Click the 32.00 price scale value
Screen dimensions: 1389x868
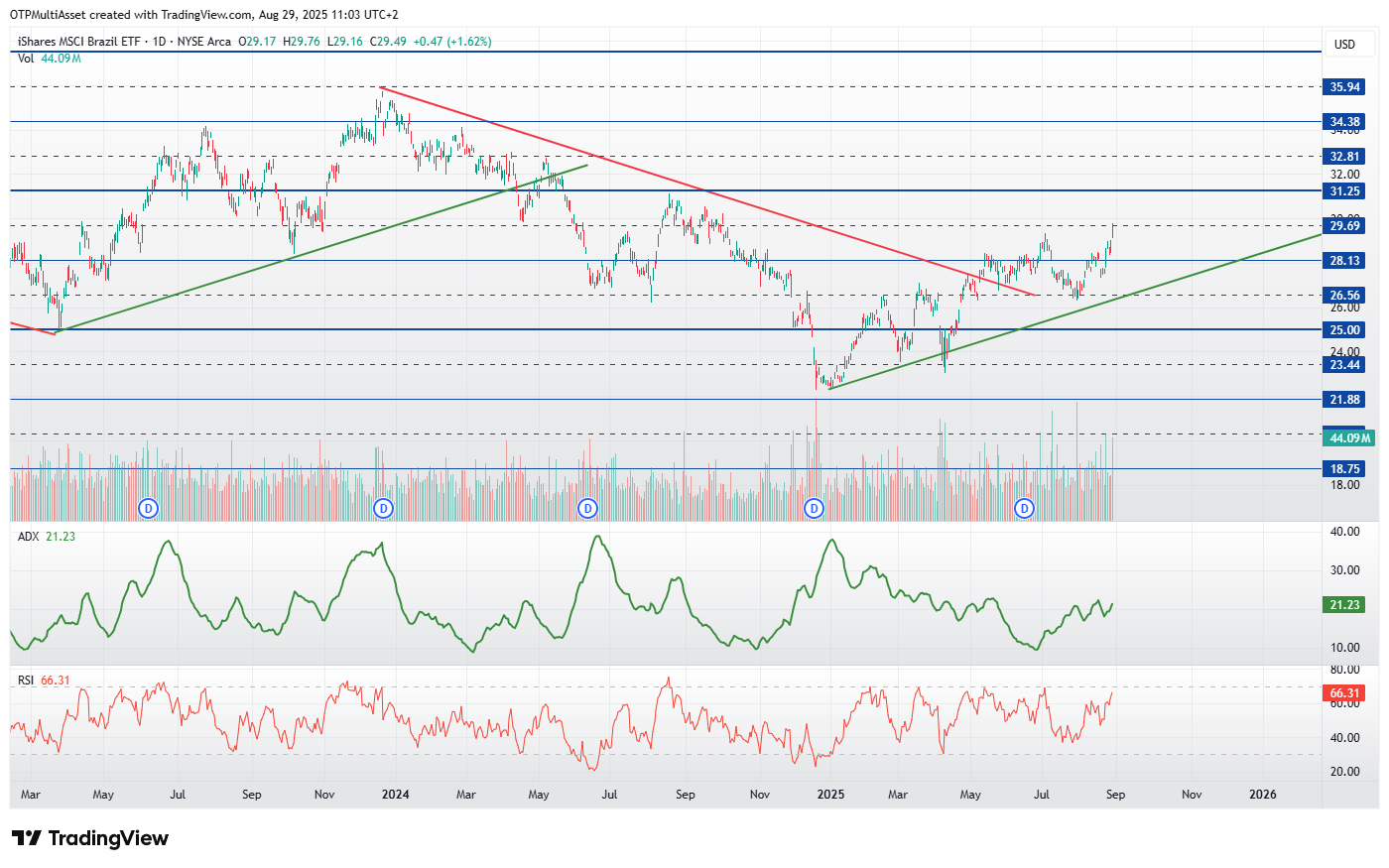pyautogui.click(x=1344, y=175)
